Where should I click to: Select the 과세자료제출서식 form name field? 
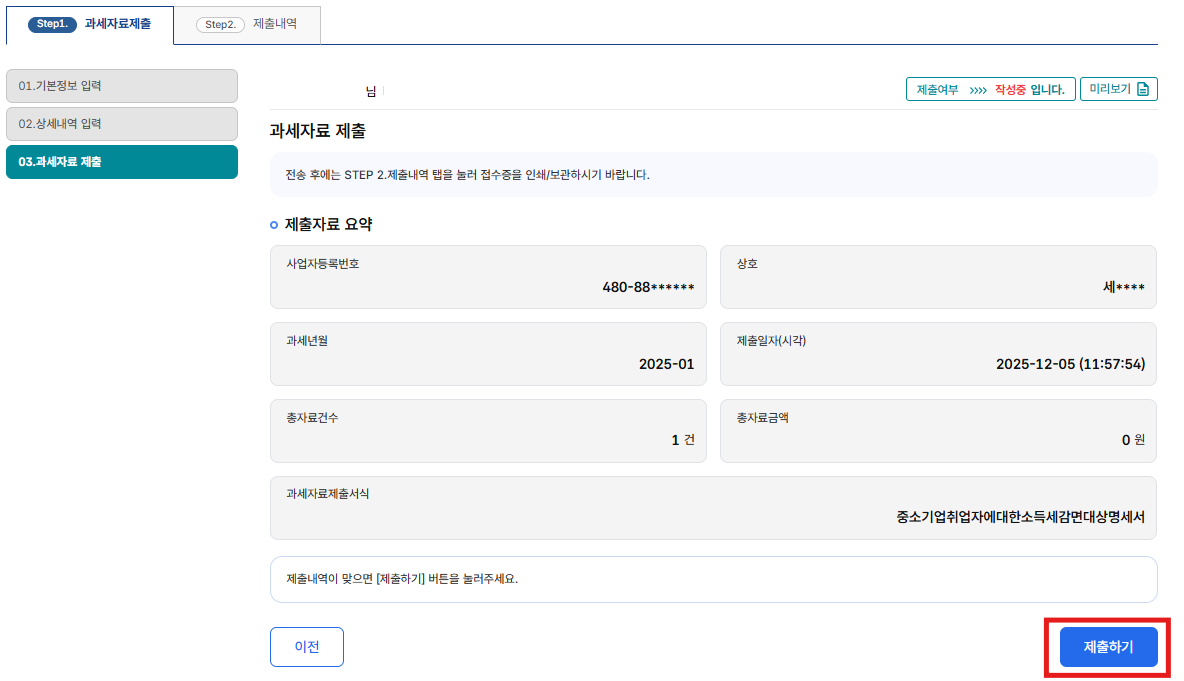coord(713,508)
